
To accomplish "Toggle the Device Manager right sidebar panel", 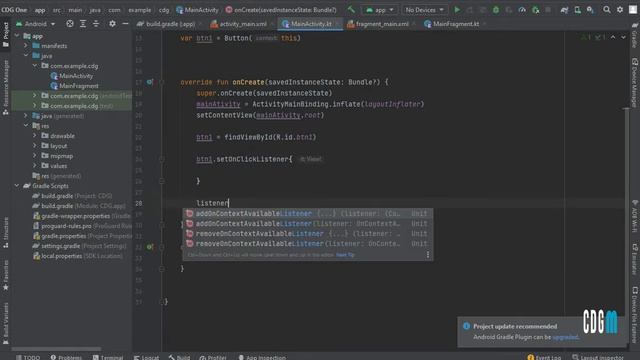I will (x=635, y=82).
